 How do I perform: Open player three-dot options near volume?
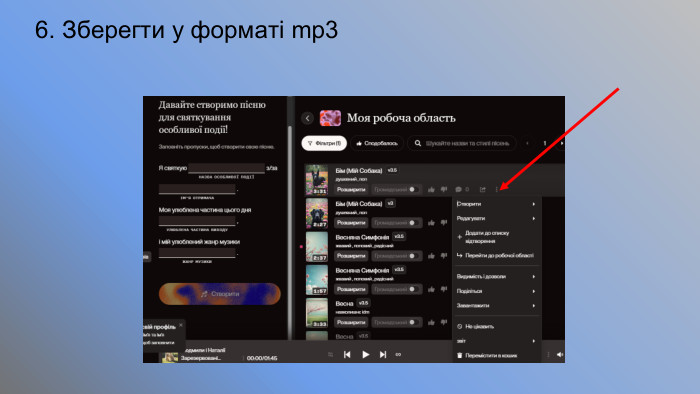(x=548, y=355)
